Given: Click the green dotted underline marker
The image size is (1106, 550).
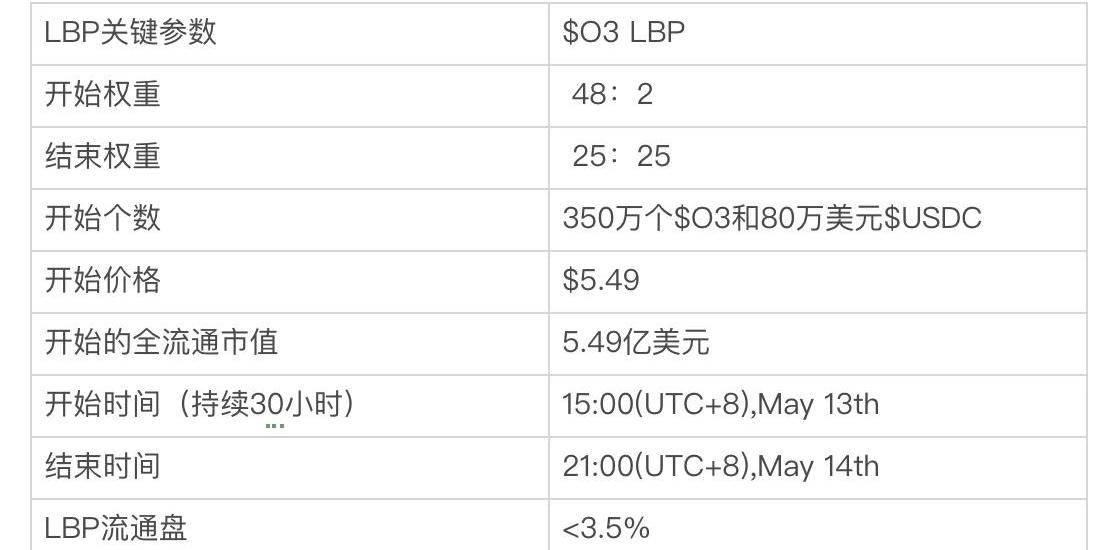Looking at the screenshot, I should pyautogui.click(x=275, y=426).
